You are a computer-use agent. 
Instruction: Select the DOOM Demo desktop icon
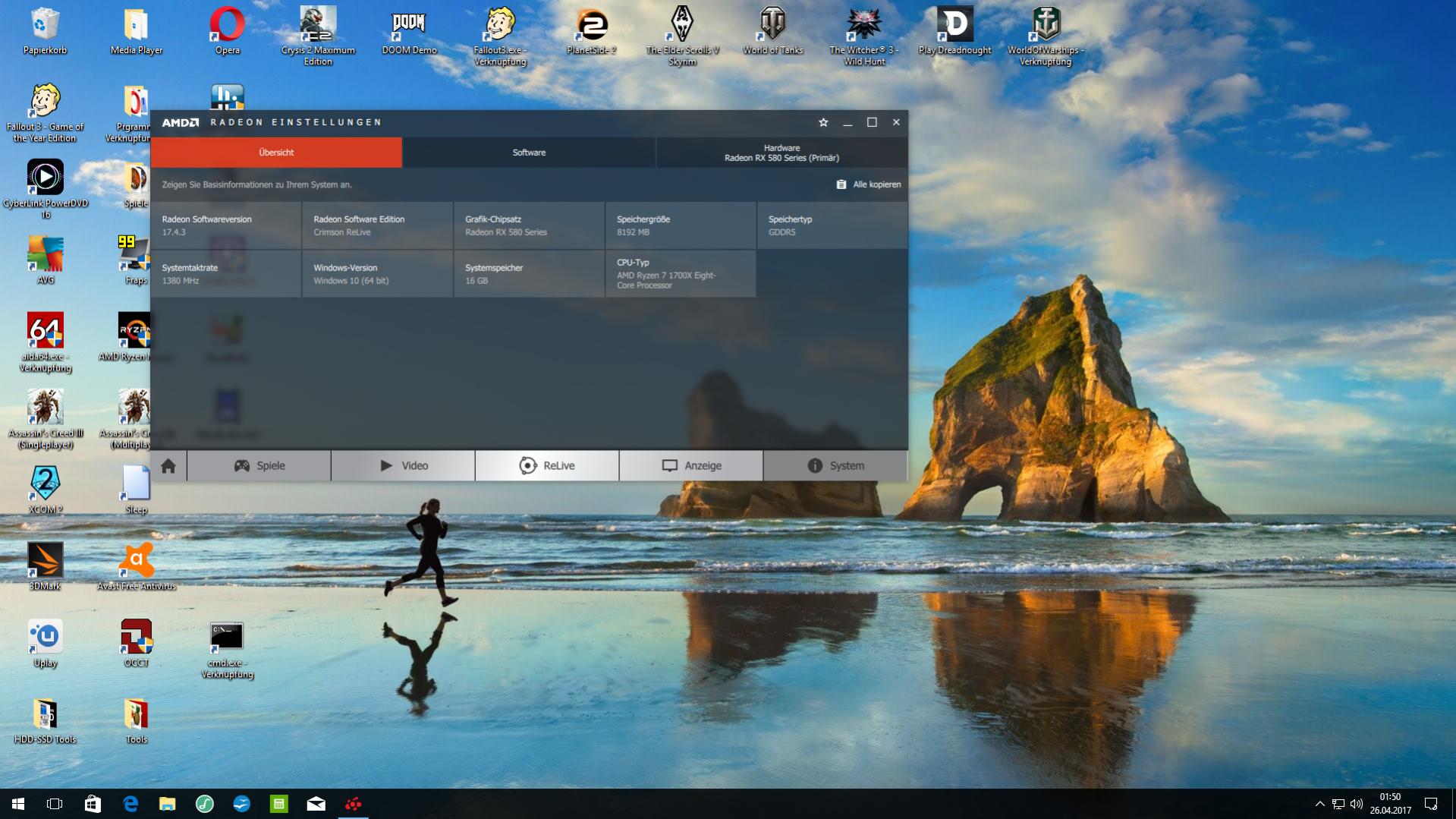[x=409, y=32]
